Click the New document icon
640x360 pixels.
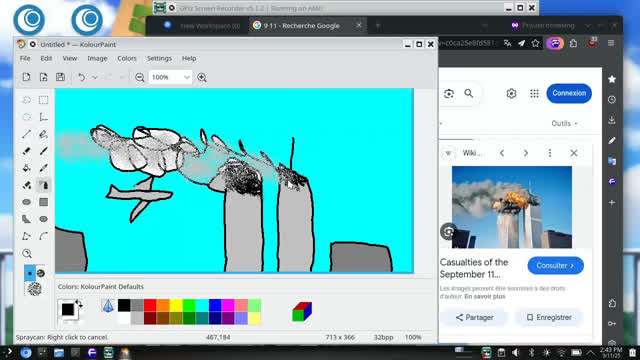[26, 77]
